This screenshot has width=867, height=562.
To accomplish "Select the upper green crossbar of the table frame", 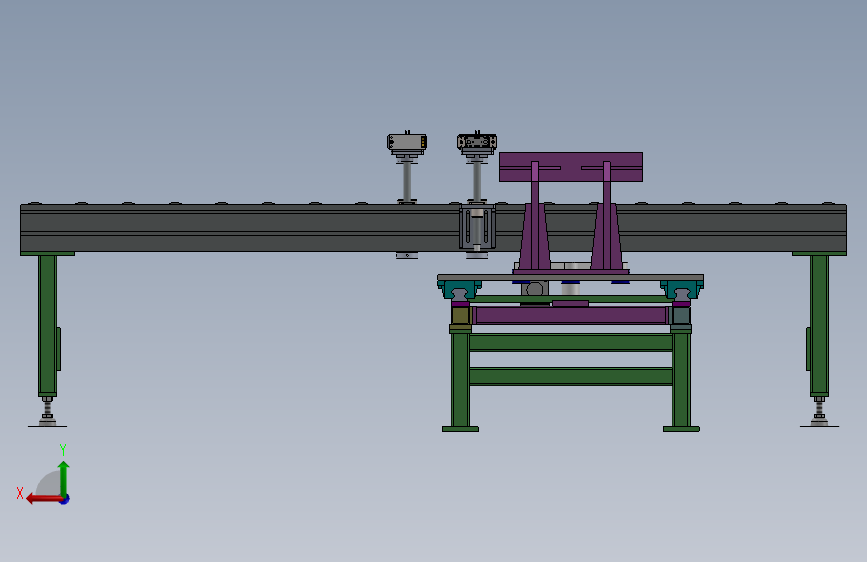I will pos(571,342).
